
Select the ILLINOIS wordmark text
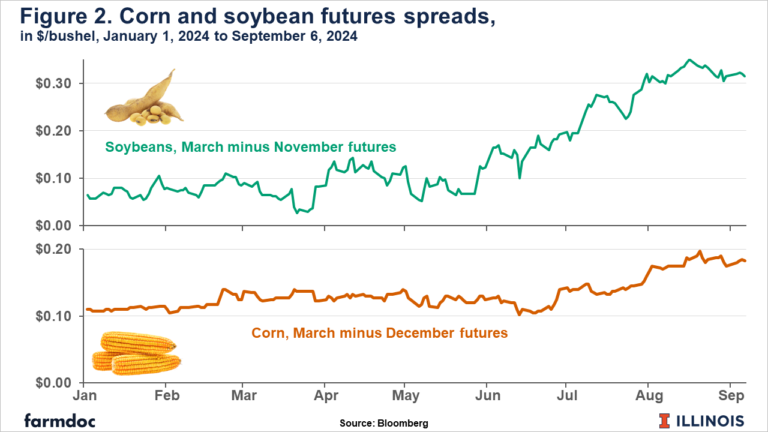[713, 418]
